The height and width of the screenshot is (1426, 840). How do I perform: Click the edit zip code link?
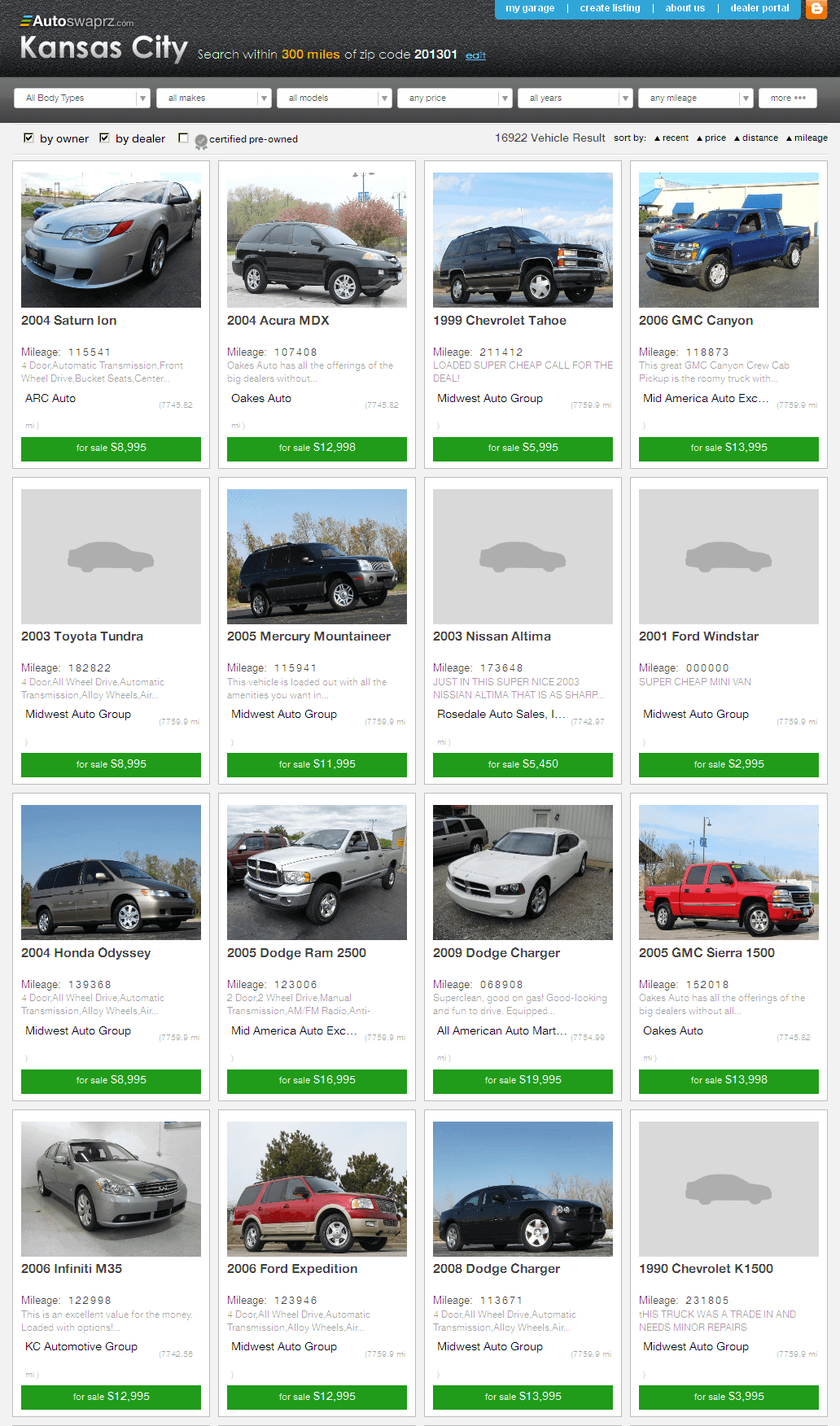click(x=475, y=55)
